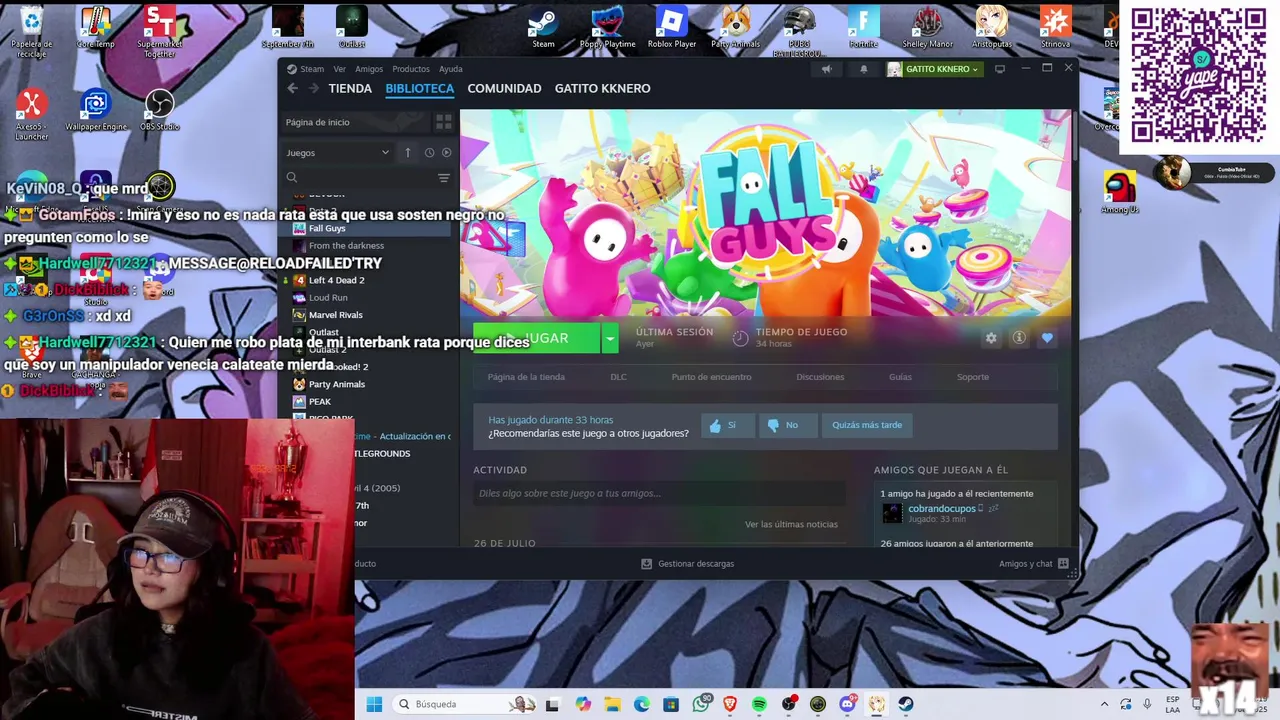This screenshot has height=720, width=1280.
Task: Open Ver las últimas noticias link
Action: click(x=791, y=524)
